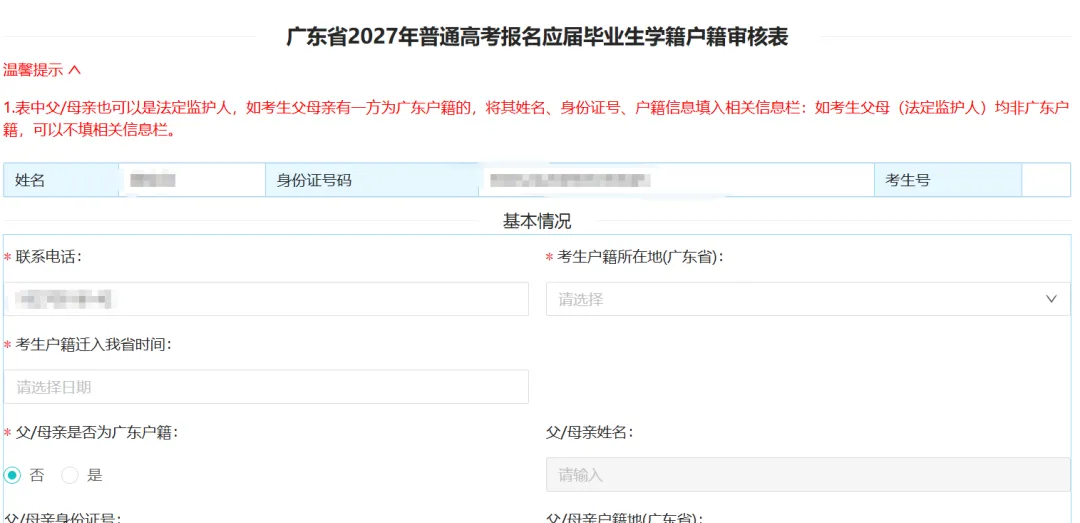Click the arrow icon in 考生户籍所在地 selector
This screenshot has height=523, width=1080.
click(x=1051, y=299)
